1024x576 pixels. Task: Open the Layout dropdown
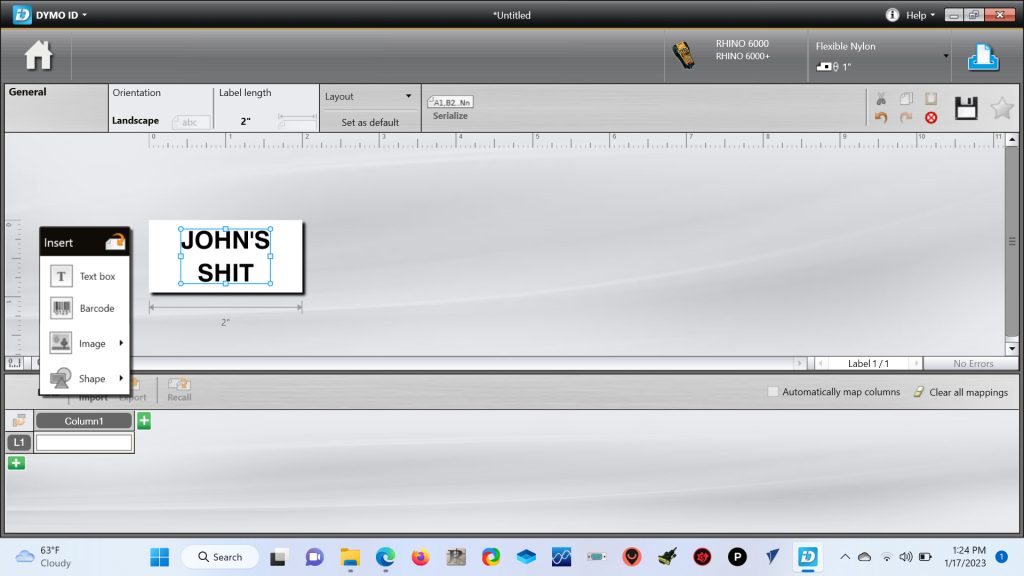tap(369, 97)
